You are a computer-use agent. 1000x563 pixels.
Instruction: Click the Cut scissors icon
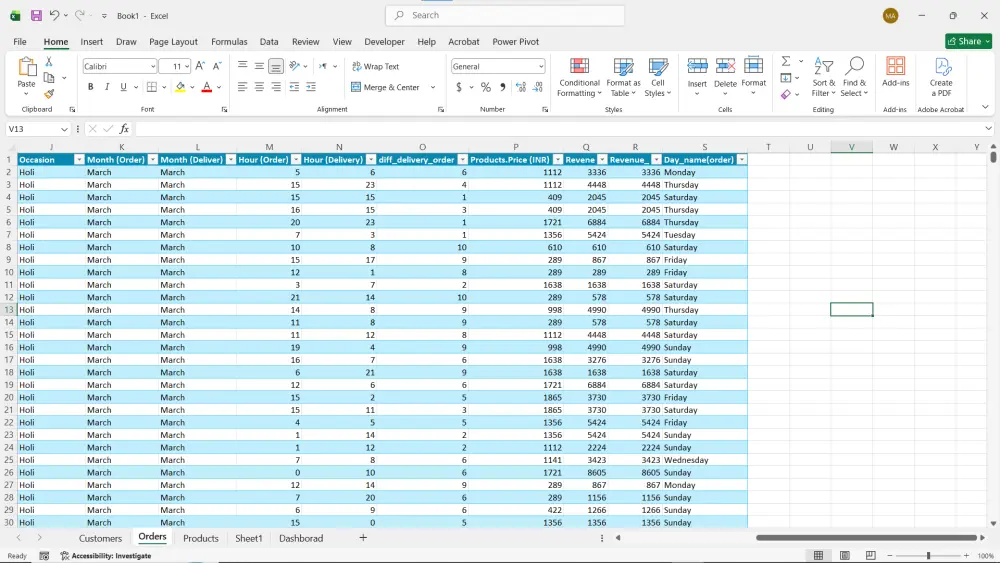pyautogui.click(x=49, y=62)
